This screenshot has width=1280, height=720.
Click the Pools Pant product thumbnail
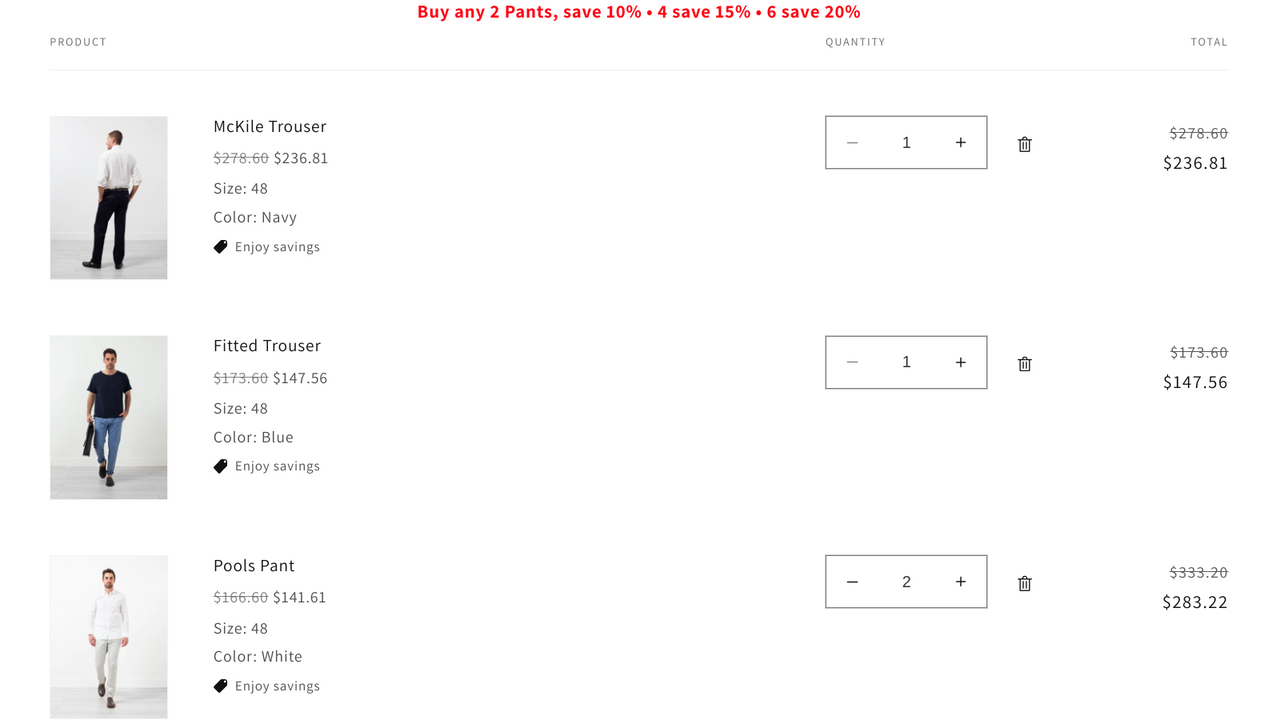(109, 637)
